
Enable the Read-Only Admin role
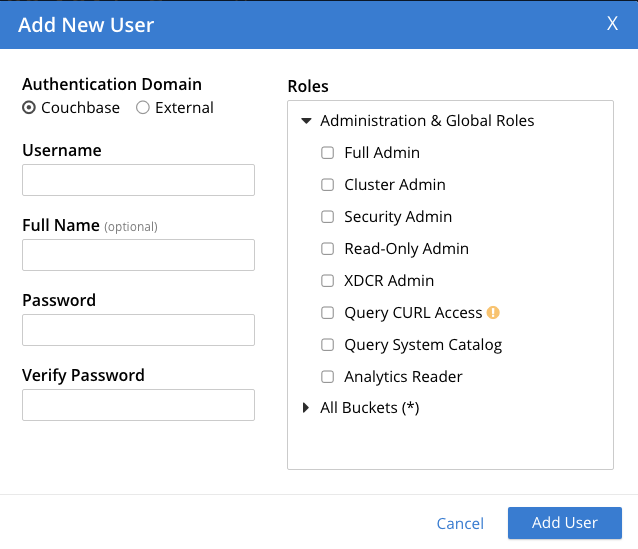327,249
